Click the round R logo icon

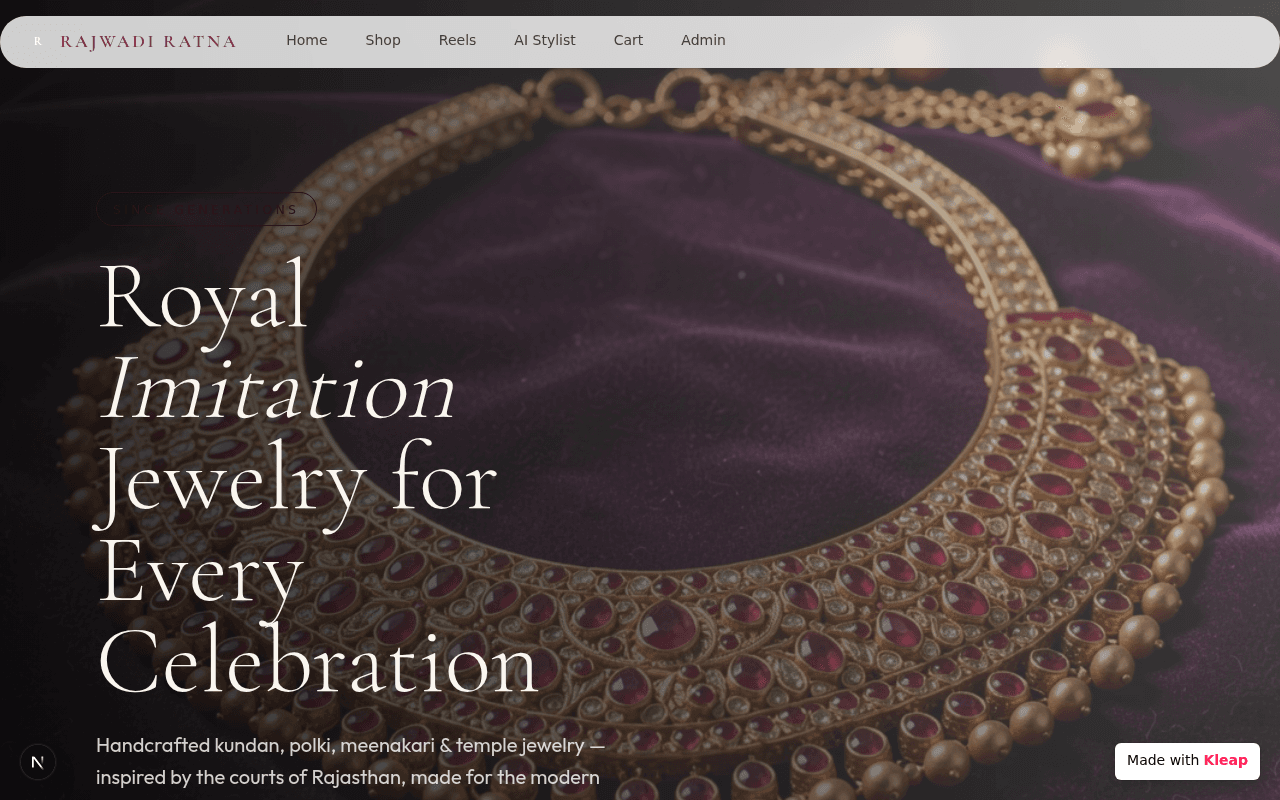[38, 41]
